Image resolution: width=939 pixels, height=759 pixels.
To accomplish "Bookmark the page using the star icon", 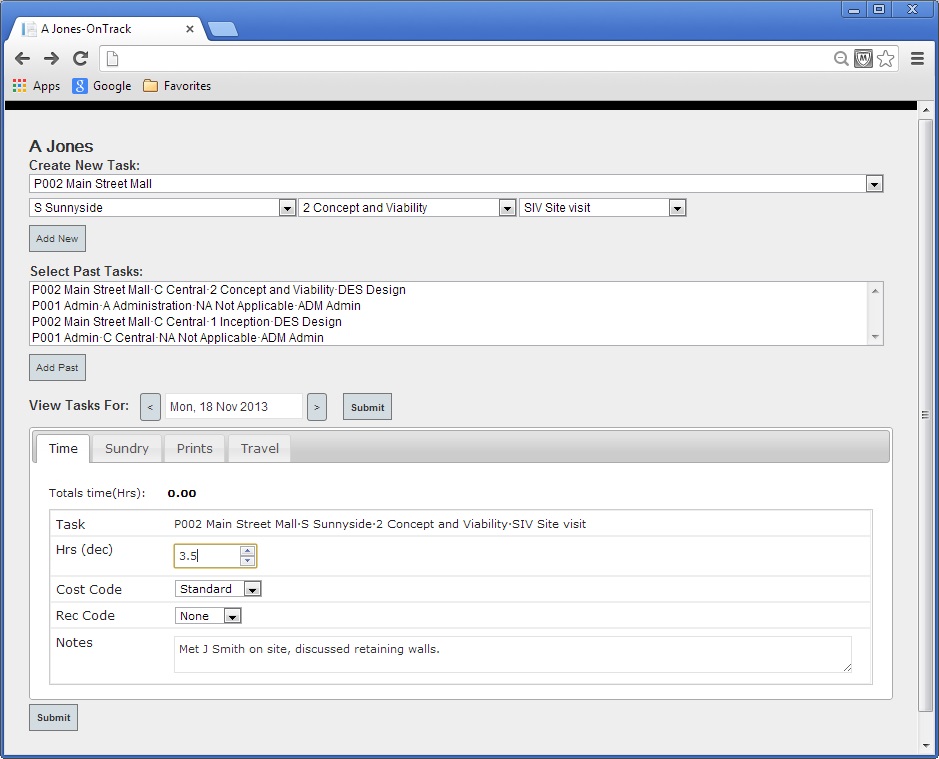I will click(886, 58).
